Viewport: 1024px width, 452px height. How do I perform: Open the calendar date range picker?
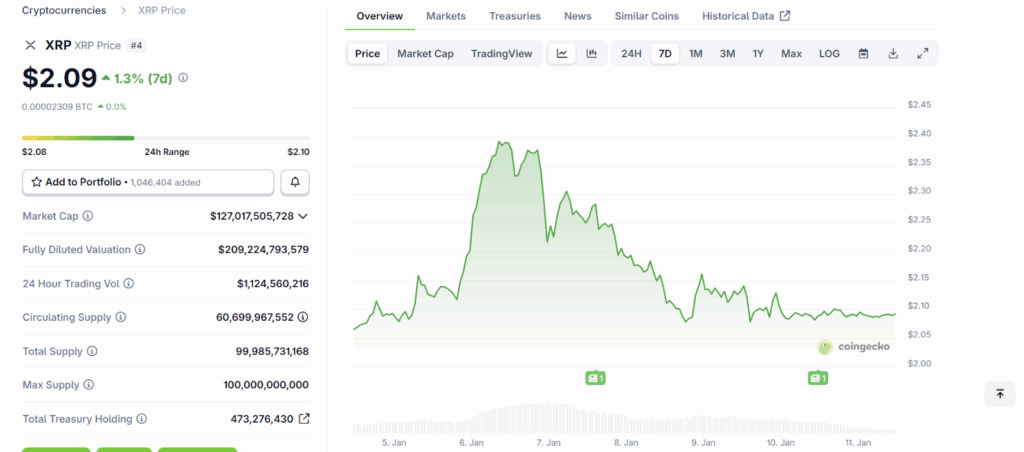tap(863, 54)
